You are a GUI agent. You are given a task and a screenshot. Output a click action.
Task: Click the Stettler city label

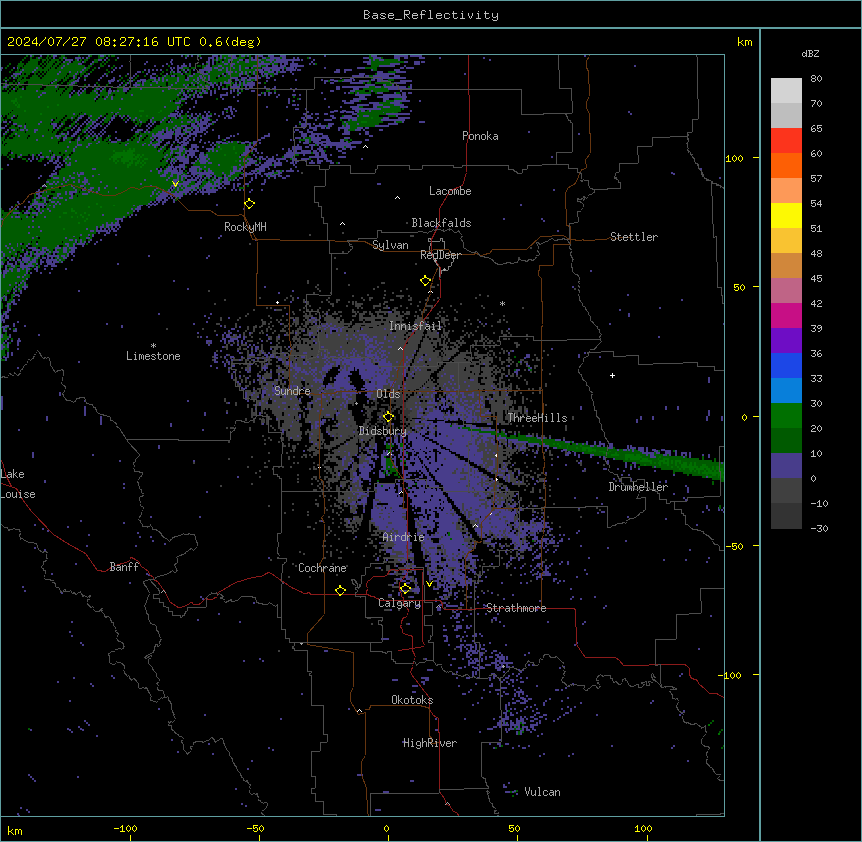point(633,237)
